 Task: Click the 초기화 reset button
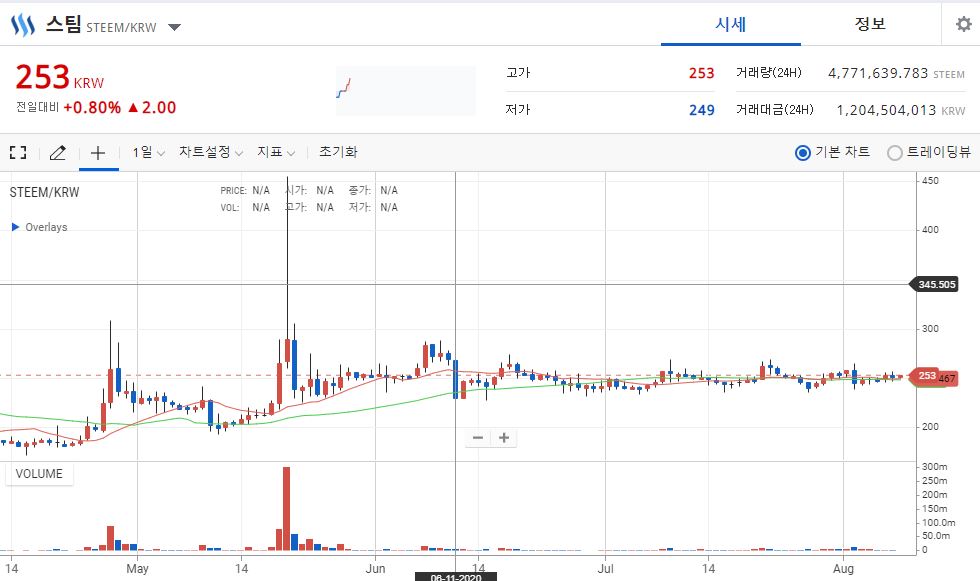click(338, 152)
